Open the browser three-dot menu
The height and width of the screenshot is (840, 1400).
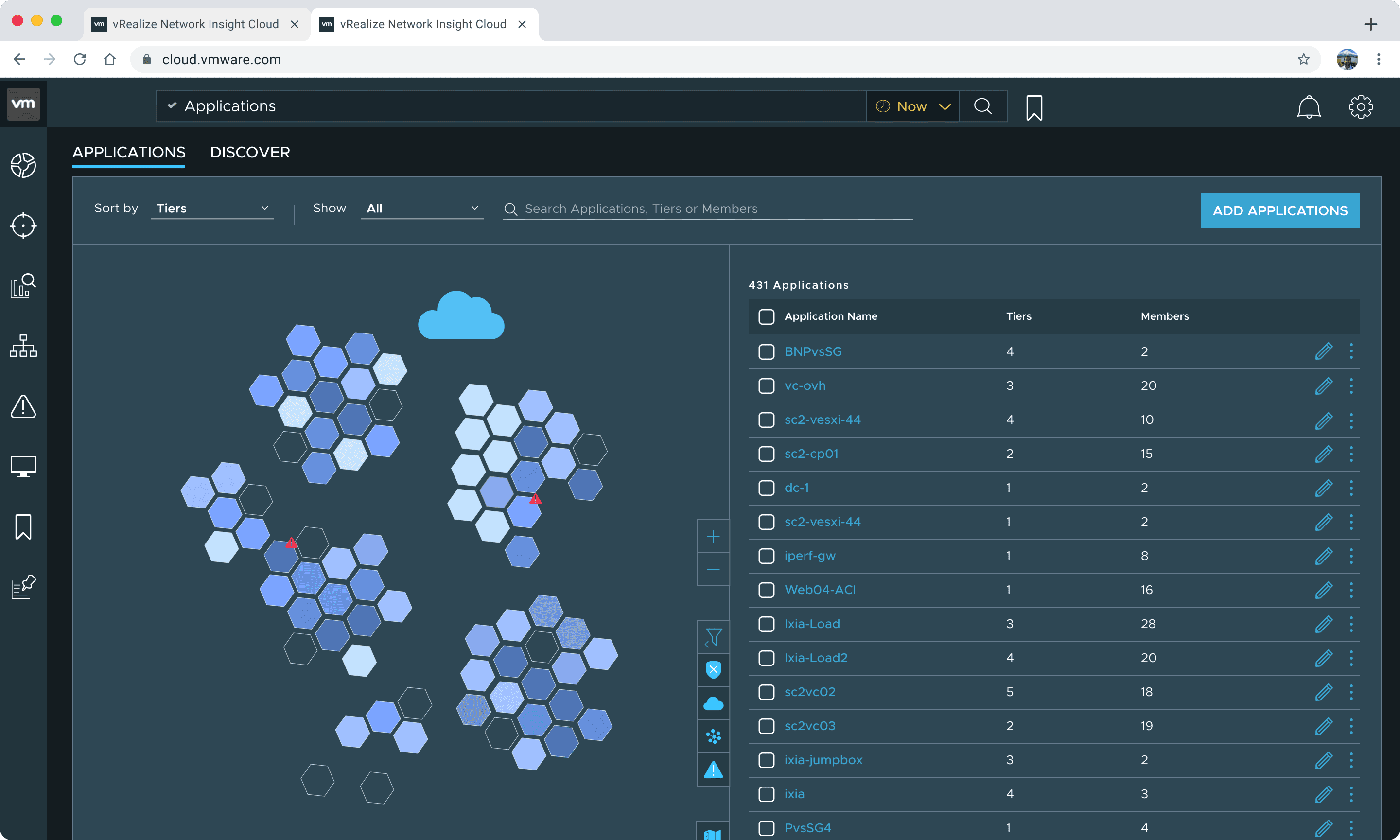(x=1379, y=59)
